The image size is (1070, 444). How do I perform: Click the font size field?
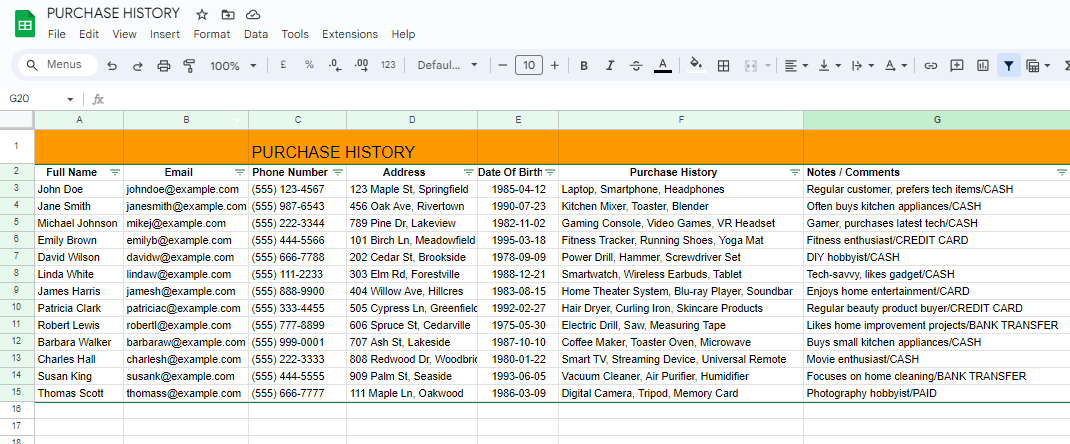point(529,65)
